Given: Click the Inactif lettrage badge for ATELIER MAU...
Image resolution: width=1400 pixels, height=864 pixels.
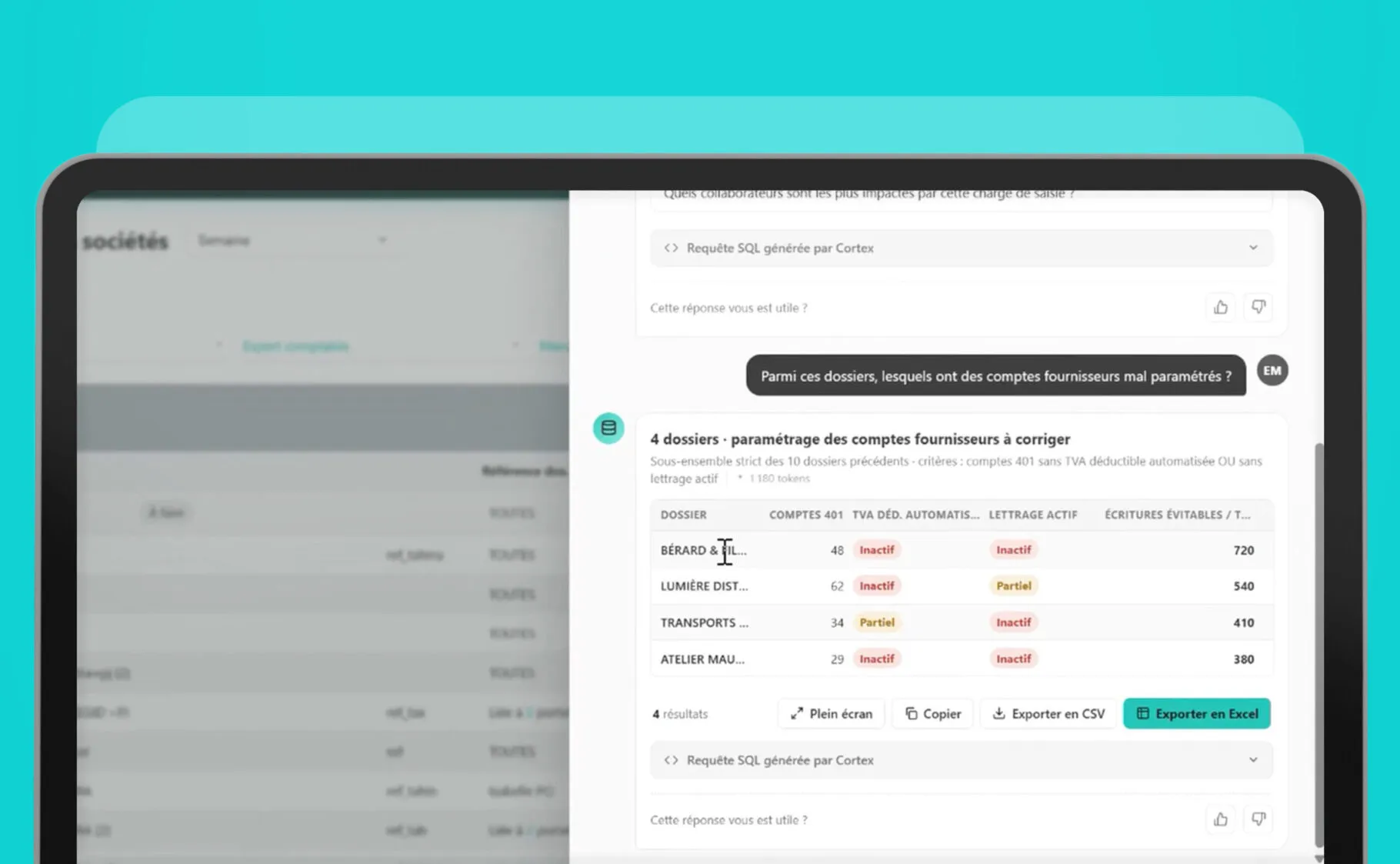Looking at the screenshot, I should coord(1014,659).
